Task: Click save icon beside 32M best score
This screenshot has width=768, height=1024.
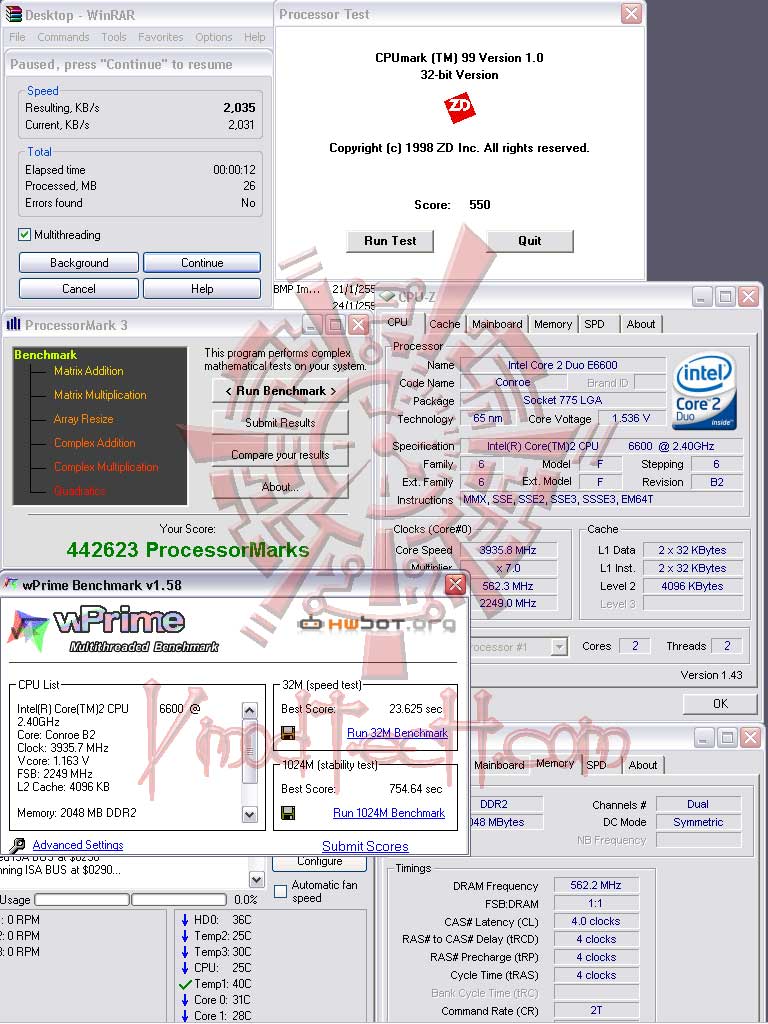Action: pos(287,733)
